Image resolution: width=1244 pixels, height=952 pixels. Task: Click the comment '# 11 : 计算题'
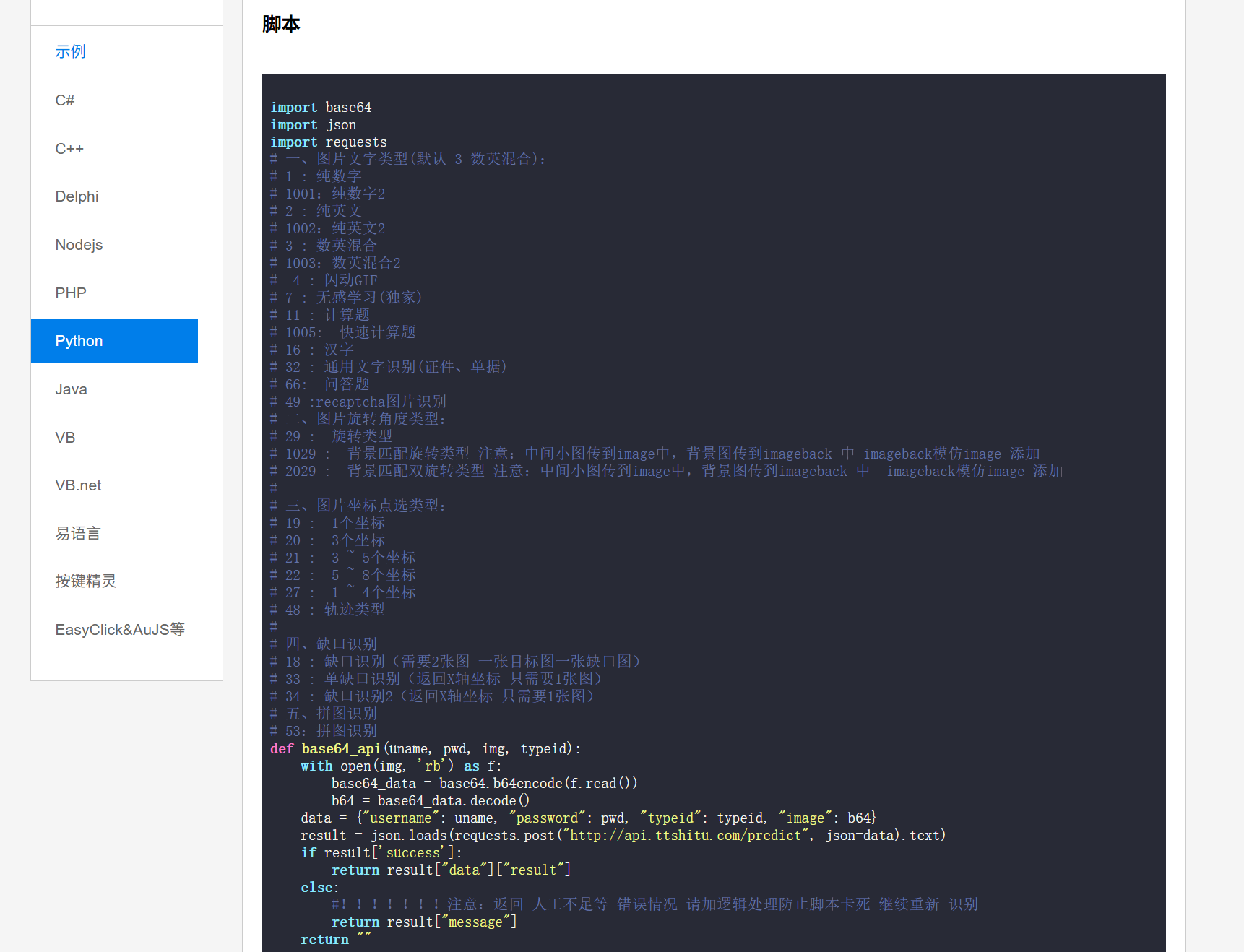[x=320, y=315]
